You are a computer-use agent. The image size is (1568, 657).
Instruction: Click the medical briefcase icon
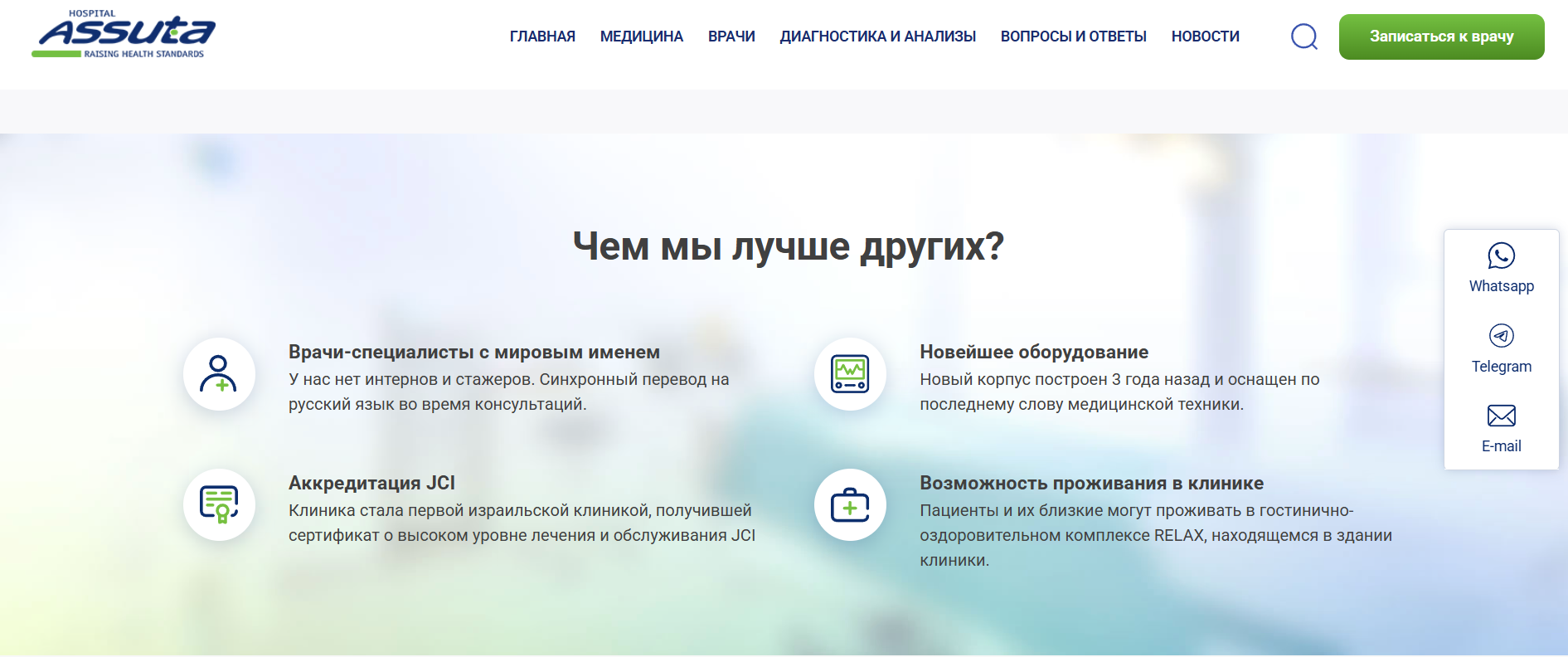pyautogui.click(x=850, y=504)
